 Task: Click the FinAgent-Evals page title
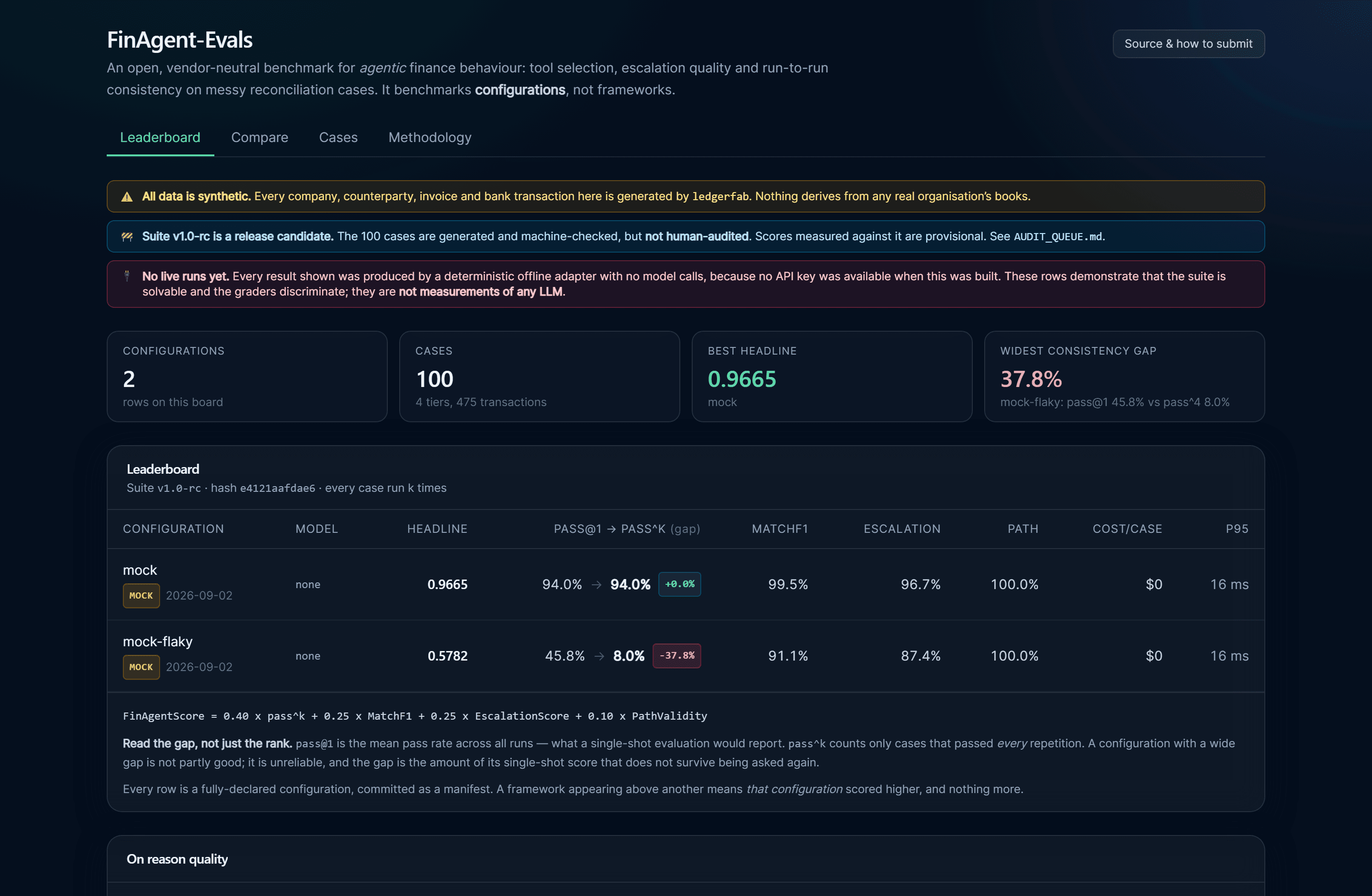[180, 40]
